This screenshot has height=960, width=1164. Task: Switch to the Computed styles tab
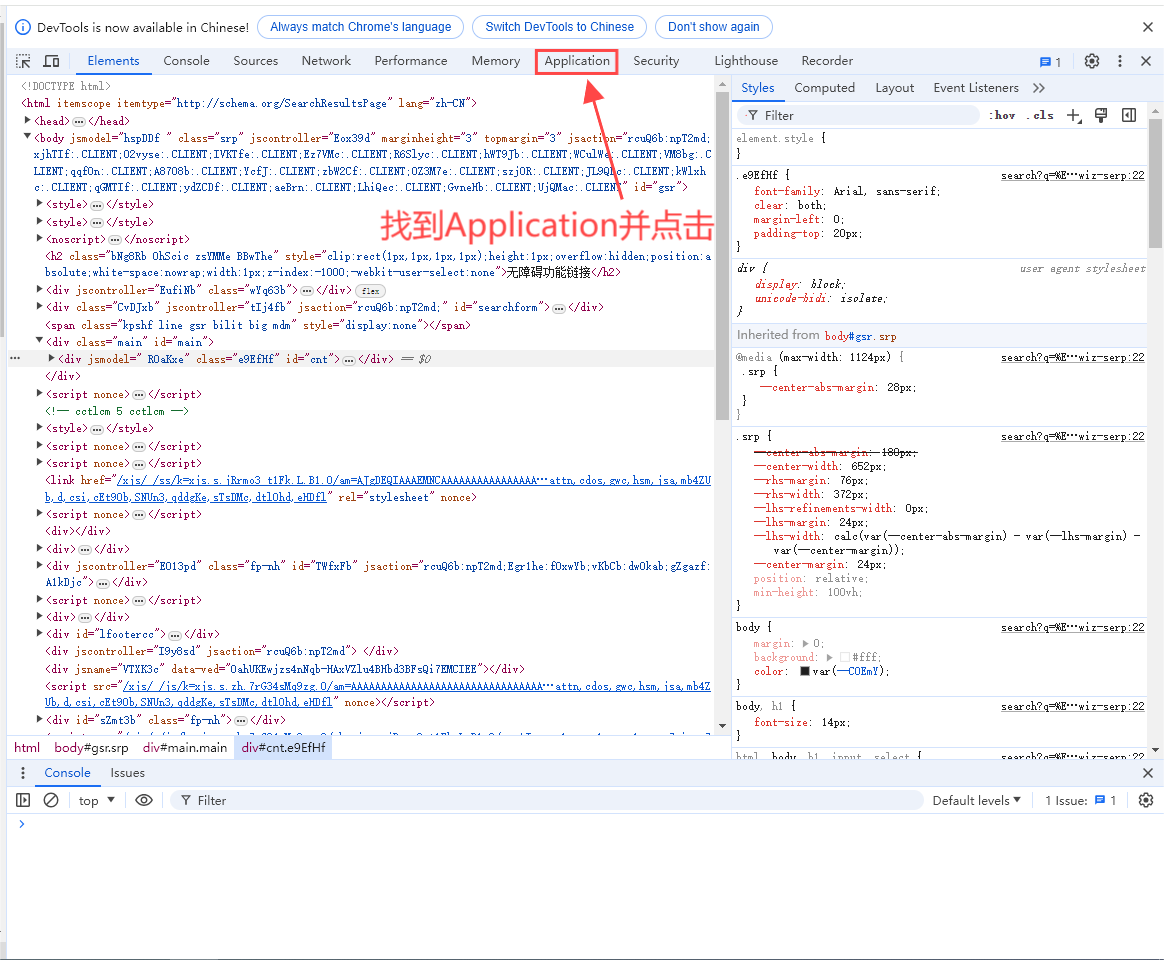(x=824, y=88)
